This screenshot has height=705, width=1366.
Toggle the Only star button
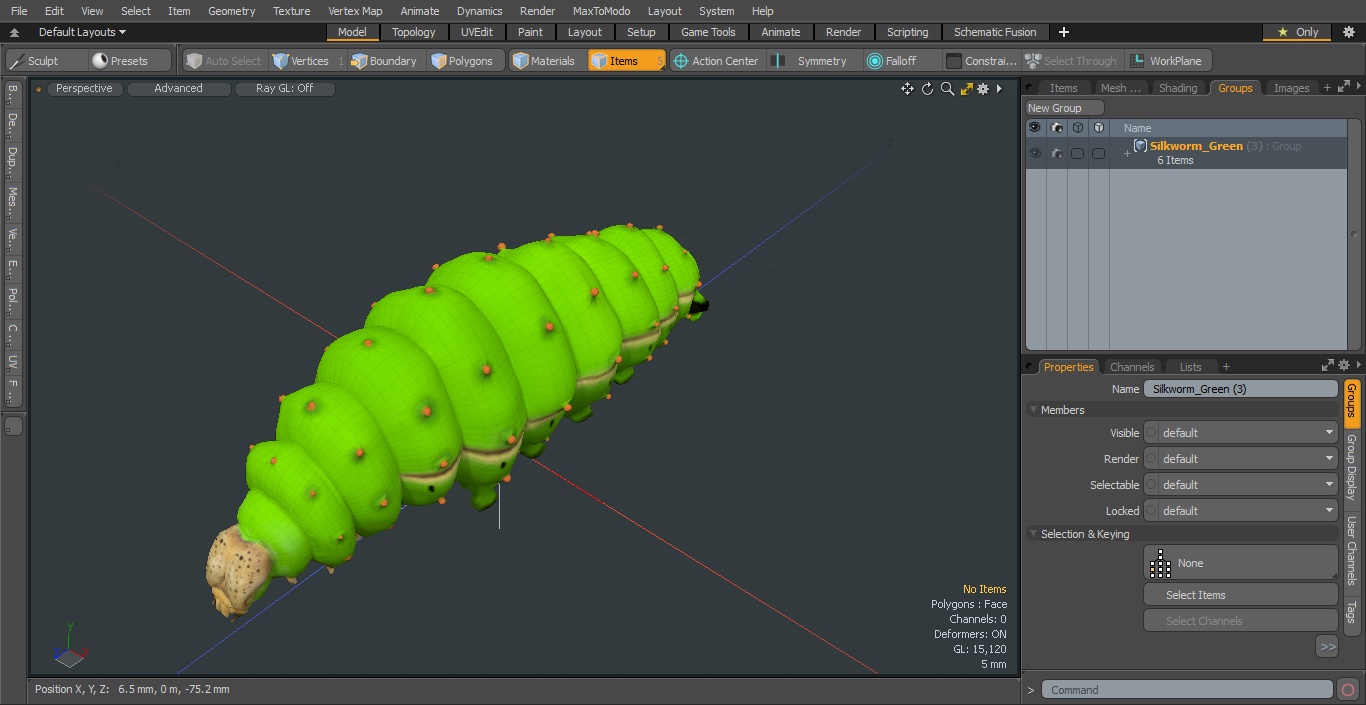pyautogui.click(x=1295, y=32)
